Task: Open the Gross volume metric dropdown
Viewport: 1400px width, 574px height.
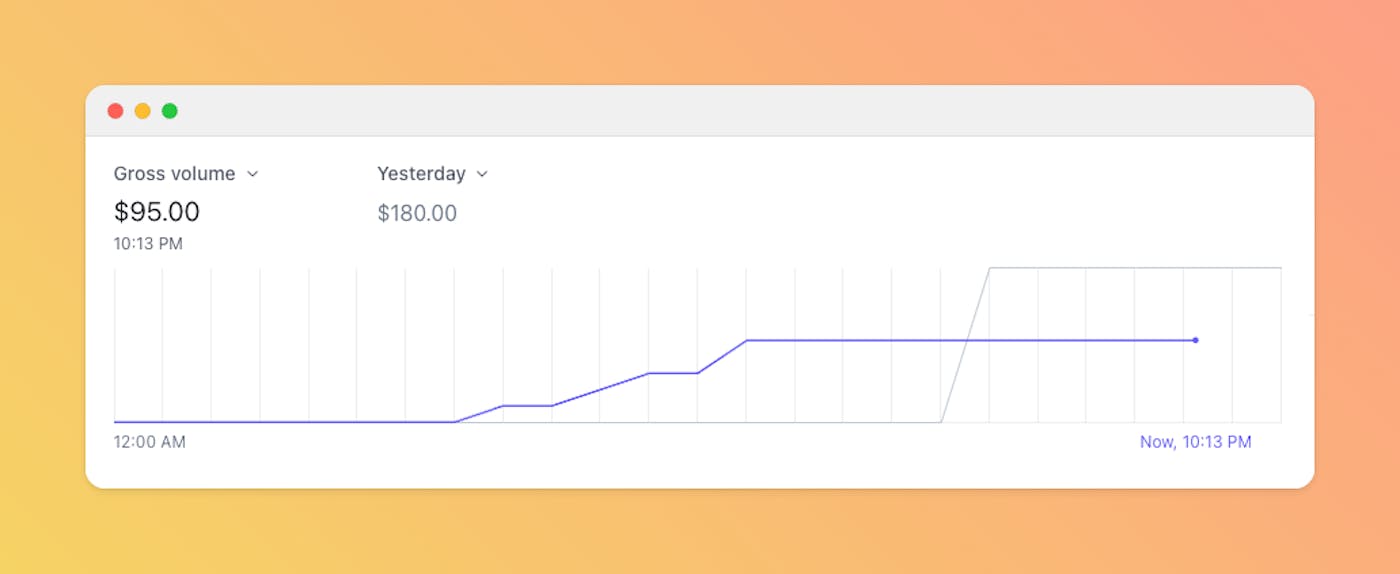Action: tap(175, 174)
